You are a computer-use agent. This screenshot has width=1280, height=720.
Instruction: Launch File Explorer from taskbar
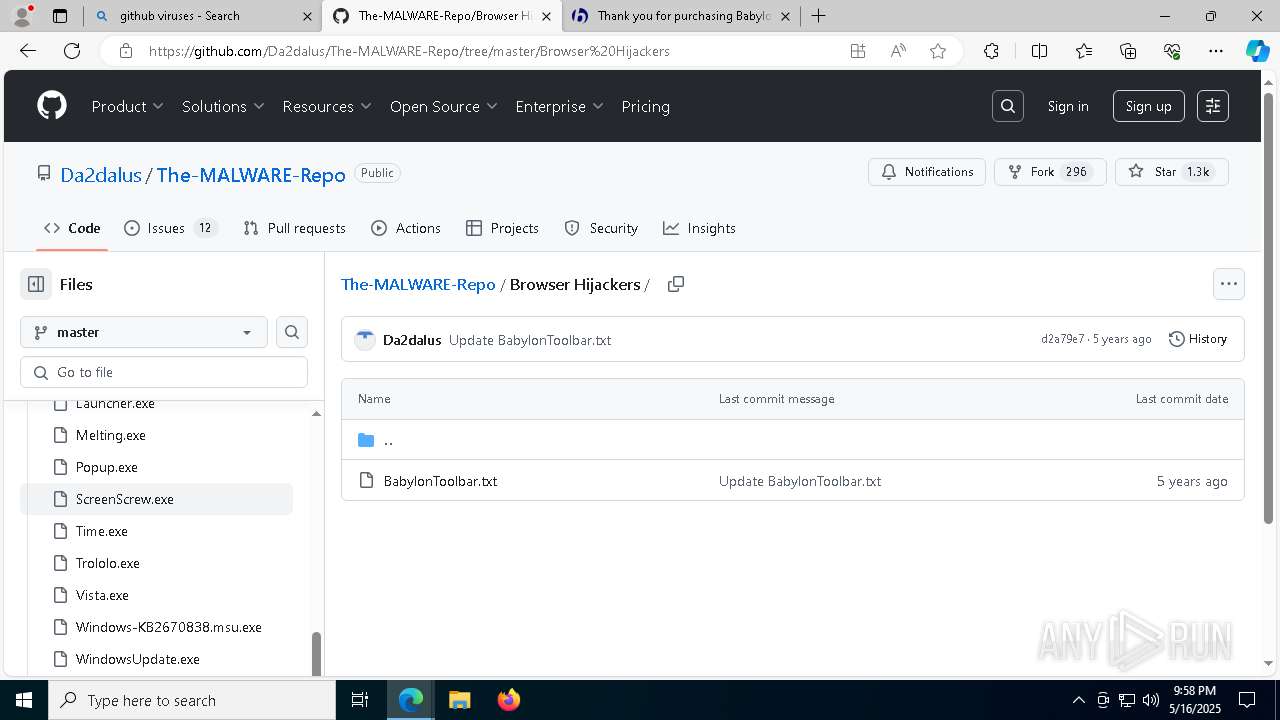[459, 700]
